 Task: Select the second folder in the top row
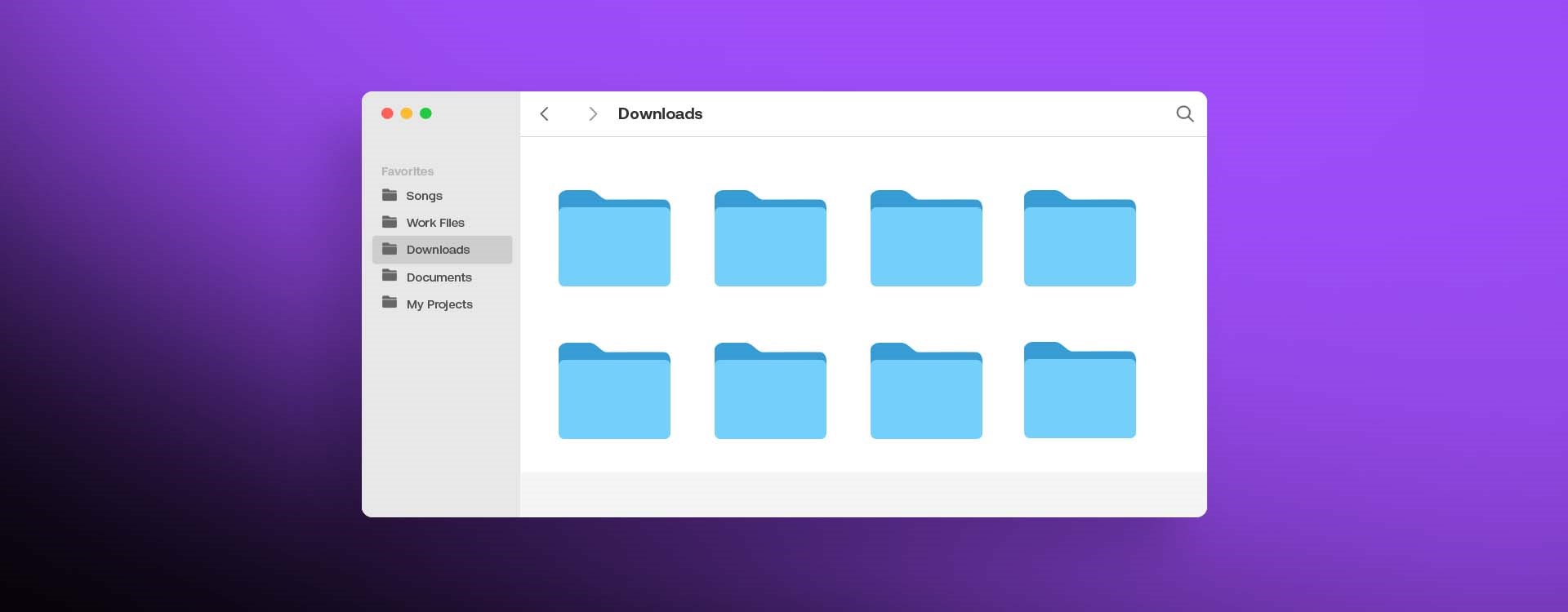click(770, 239)
